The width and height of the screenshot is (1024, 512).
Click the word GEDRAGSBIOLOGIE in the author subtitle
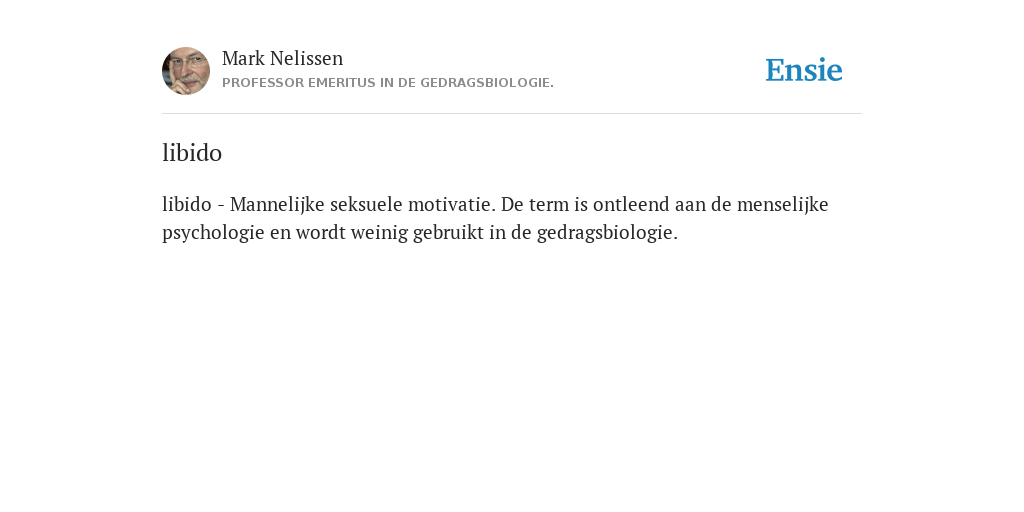487,83
